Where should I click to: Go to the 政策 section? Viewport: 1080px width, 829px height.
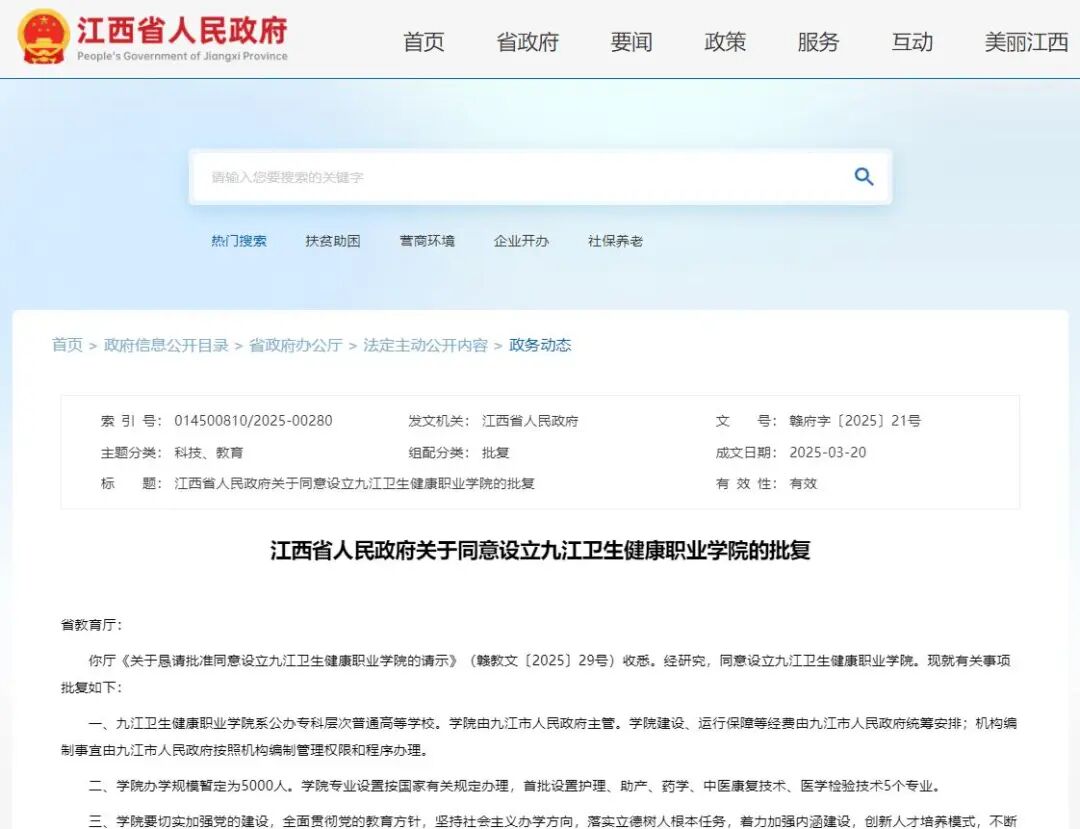(x=725, y=42)
